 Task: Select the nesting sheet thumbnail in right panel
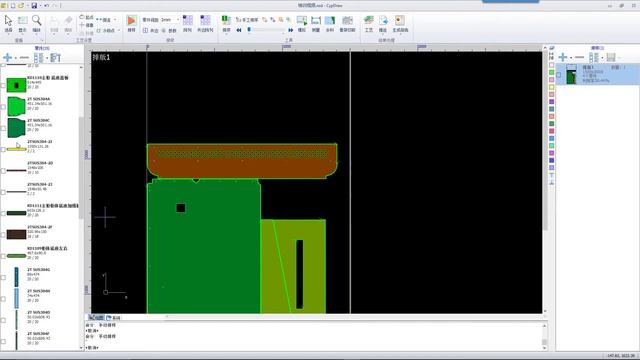point(571,74)
